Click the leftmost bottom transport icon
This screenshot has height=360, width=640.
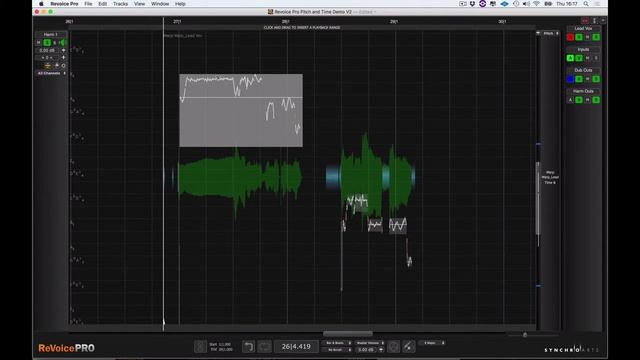[200, 347]
